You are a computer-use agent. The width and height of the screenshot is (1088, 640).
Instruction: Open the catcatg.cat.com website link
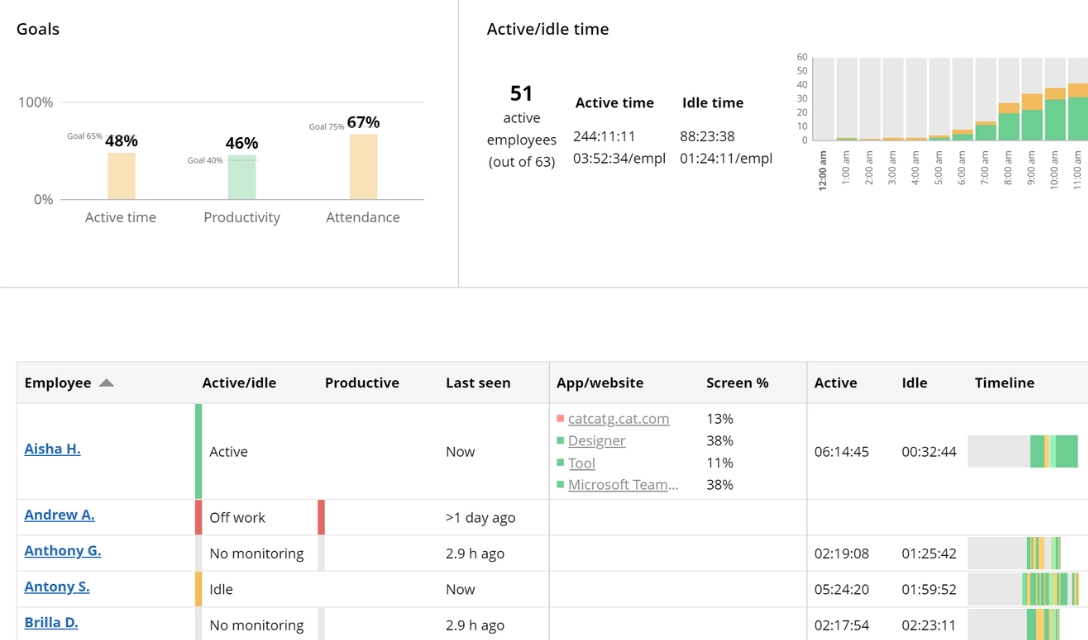[618, 419]
